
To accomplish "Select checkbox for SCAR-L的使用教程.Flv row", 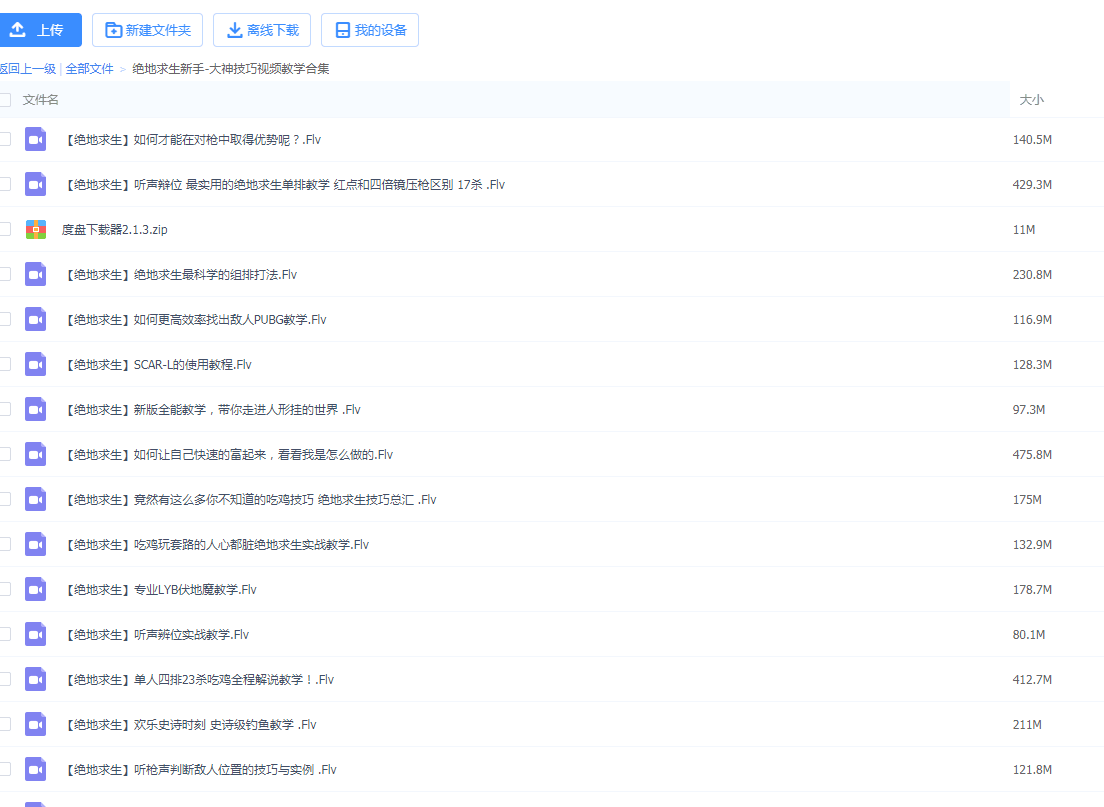I will point(5,364).
